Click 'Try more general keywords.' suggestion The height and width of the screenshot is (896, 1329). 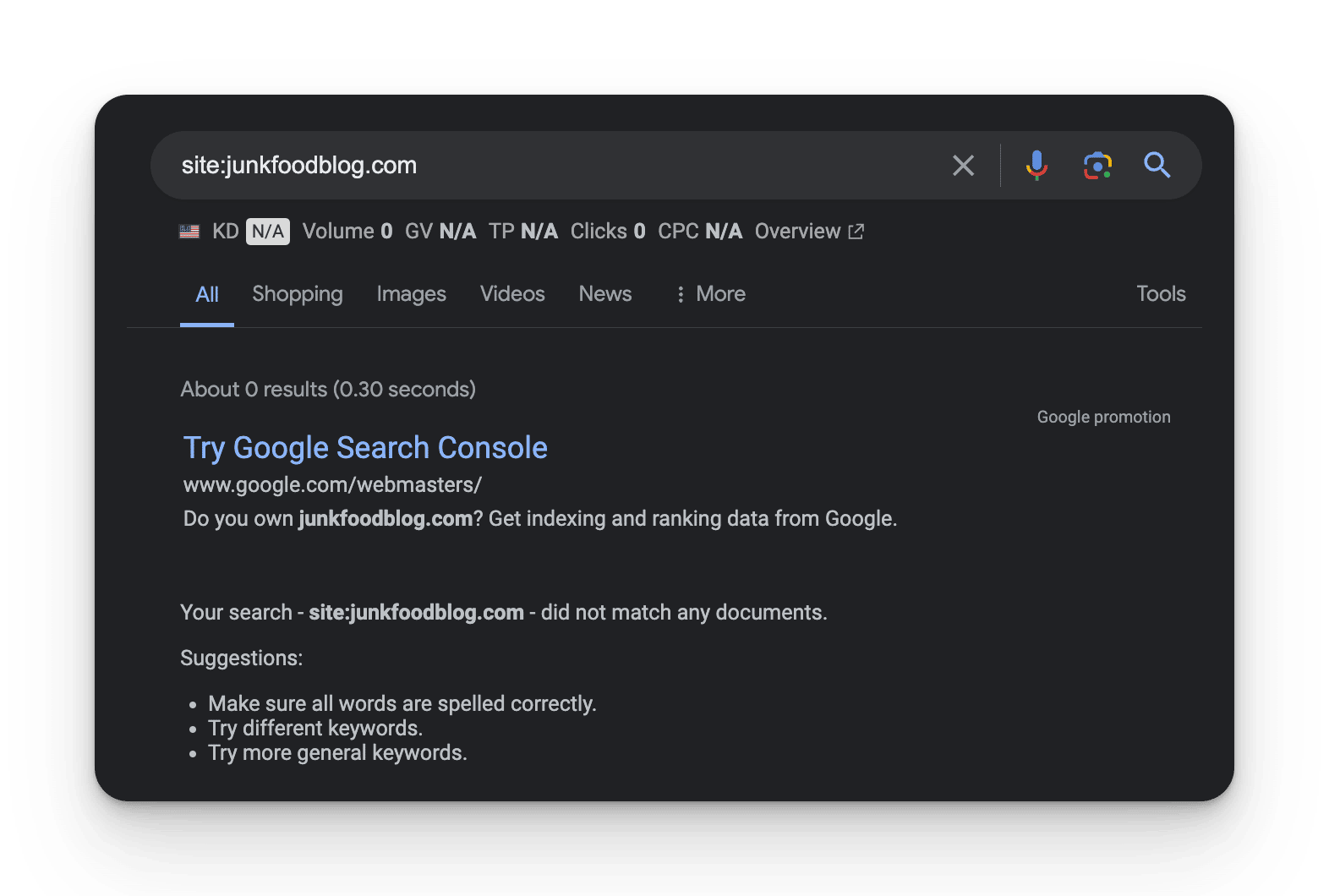337,753
